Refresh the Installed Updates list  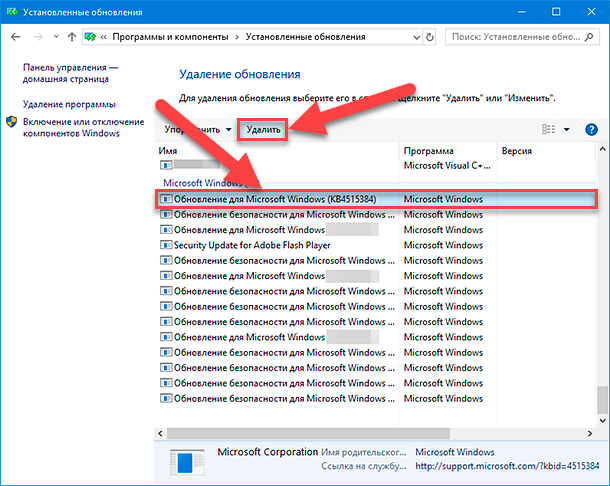click(429, 37)
